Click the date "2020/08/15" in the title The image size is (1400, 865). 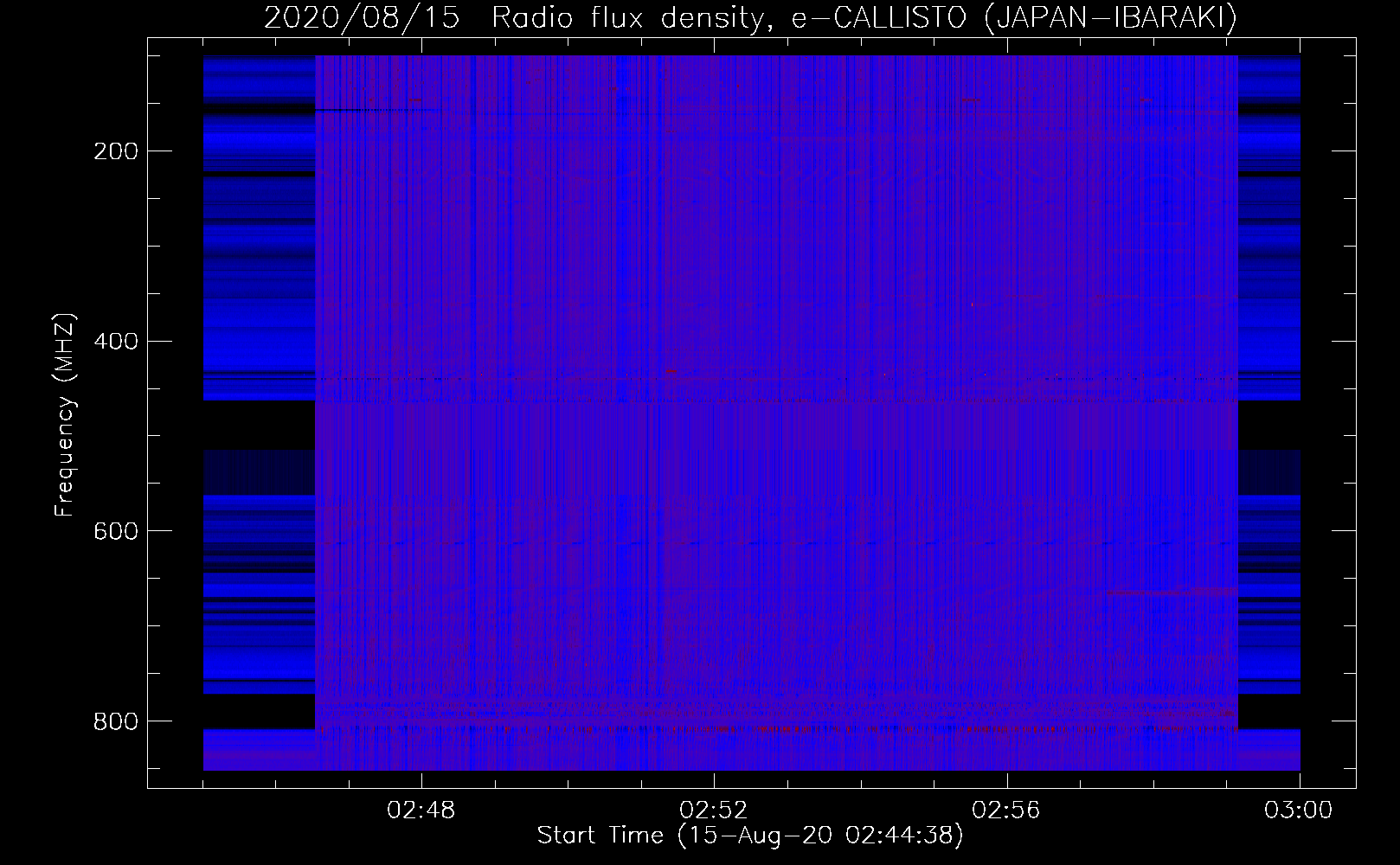pos(362,18)
